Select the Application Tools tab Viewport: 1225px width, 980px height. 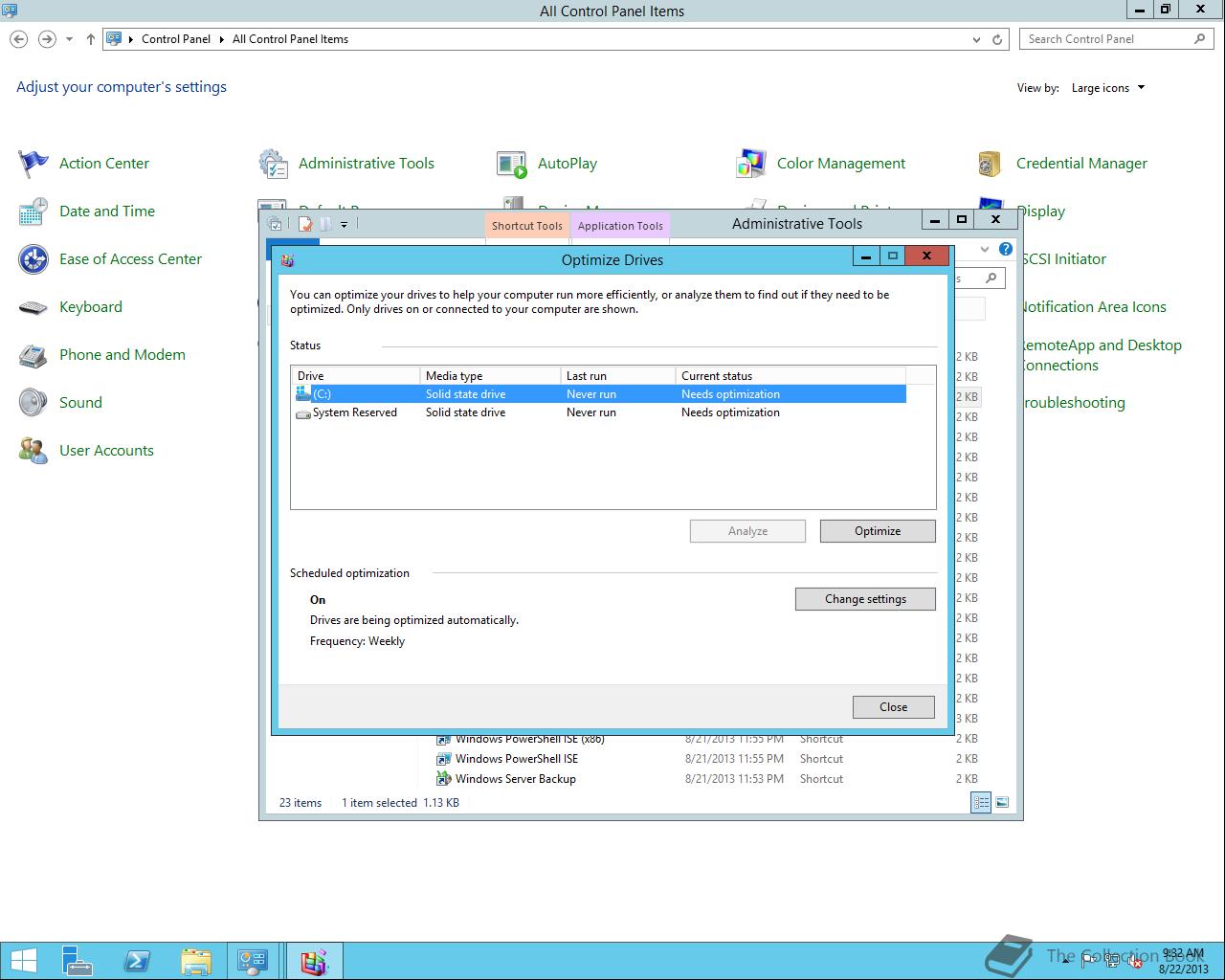(620, 226)
